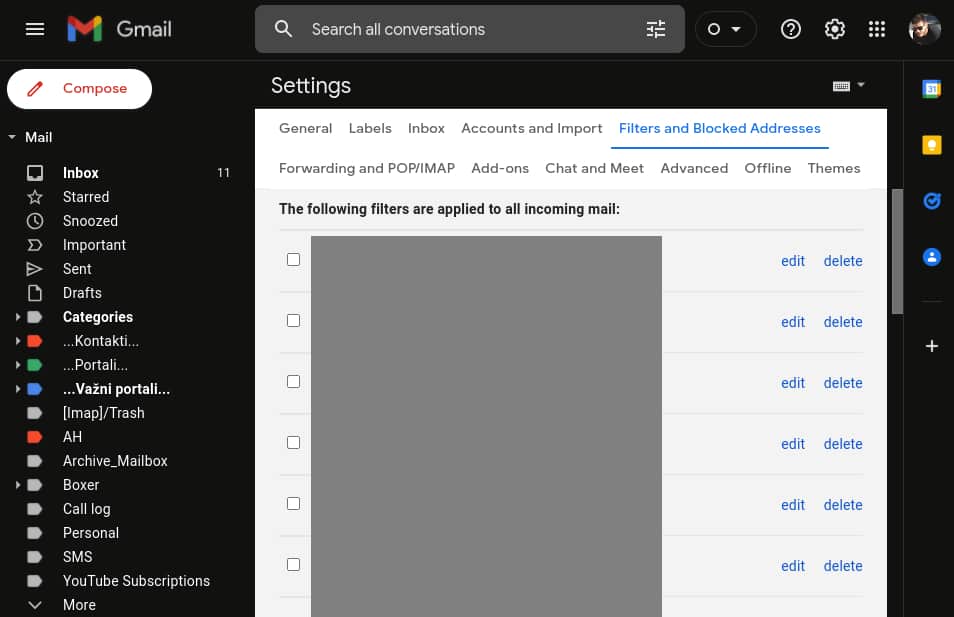Open Google Tasks in the side panel
The width and height of the screenshot is (954, 617).
coord(931,201)
